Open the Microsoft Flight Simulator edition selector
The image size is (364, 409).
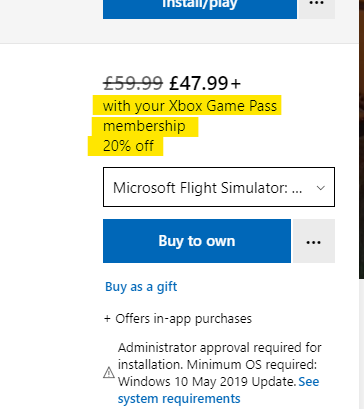pyautogui.click(x=219, y=187)
